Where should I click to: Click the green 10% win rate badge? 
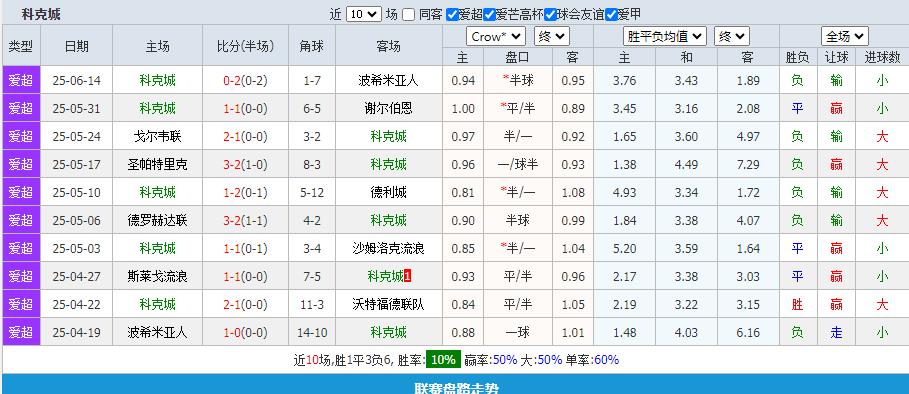[443, 360]
